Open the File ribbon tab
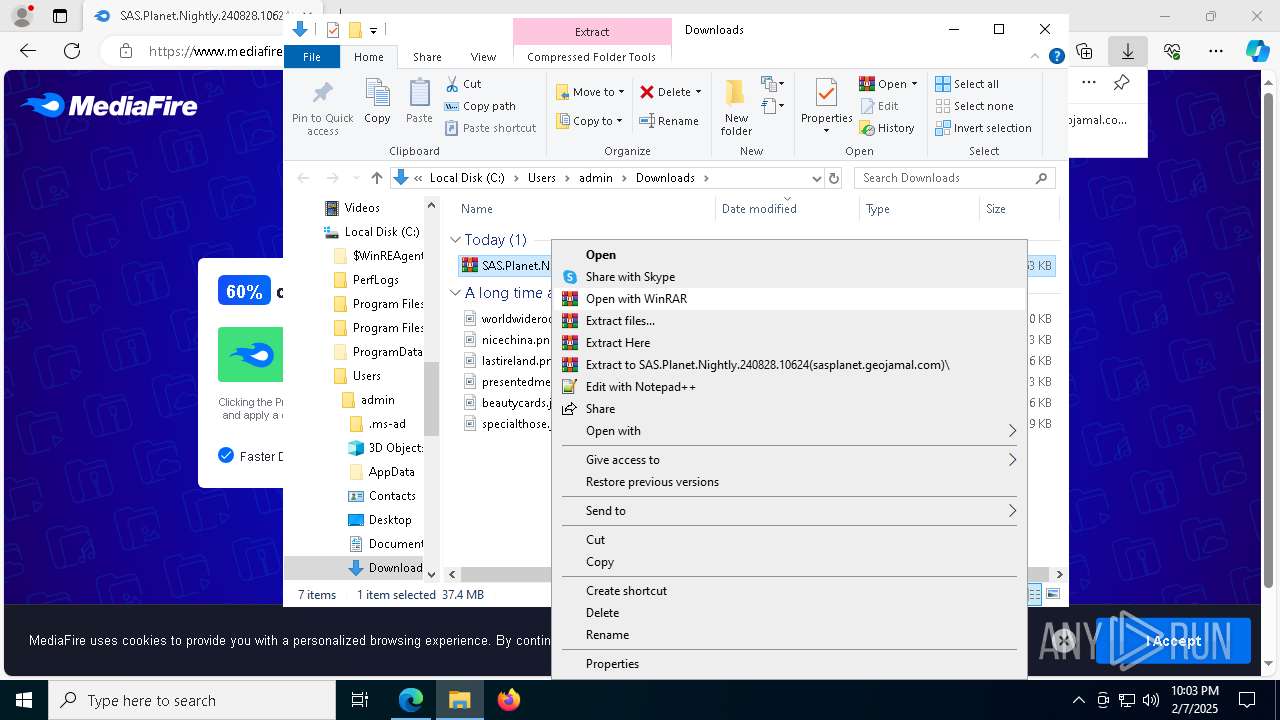The width and height of the screenshot is (1280, 720). point(312,57)
